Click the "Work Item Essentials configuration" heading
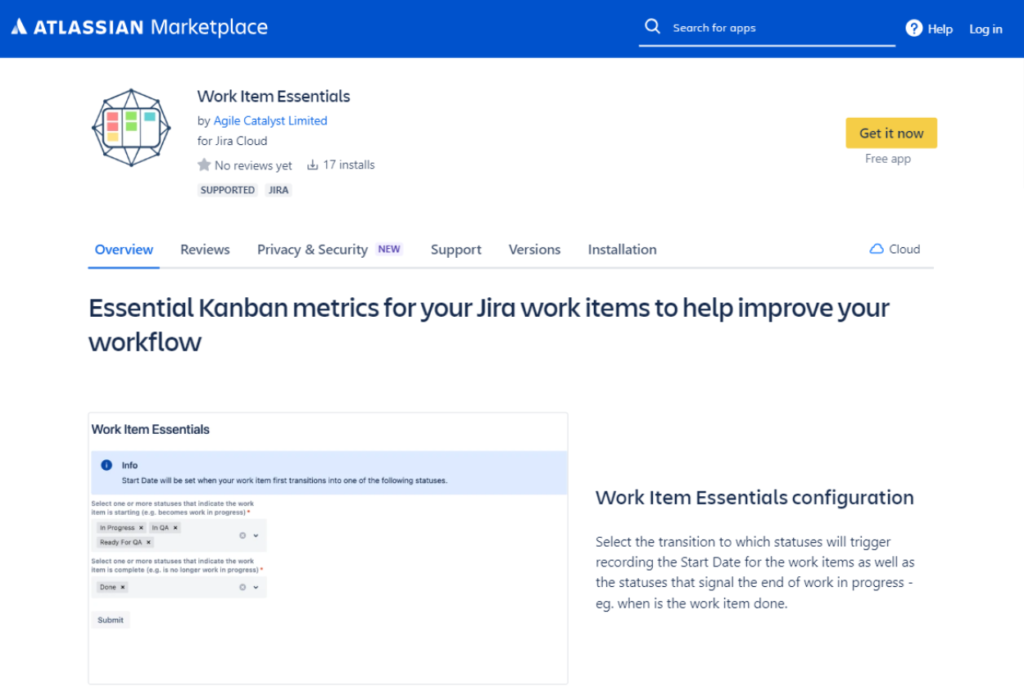Image resolution: width=1024 pixels, height=691 pixels. 754,498
